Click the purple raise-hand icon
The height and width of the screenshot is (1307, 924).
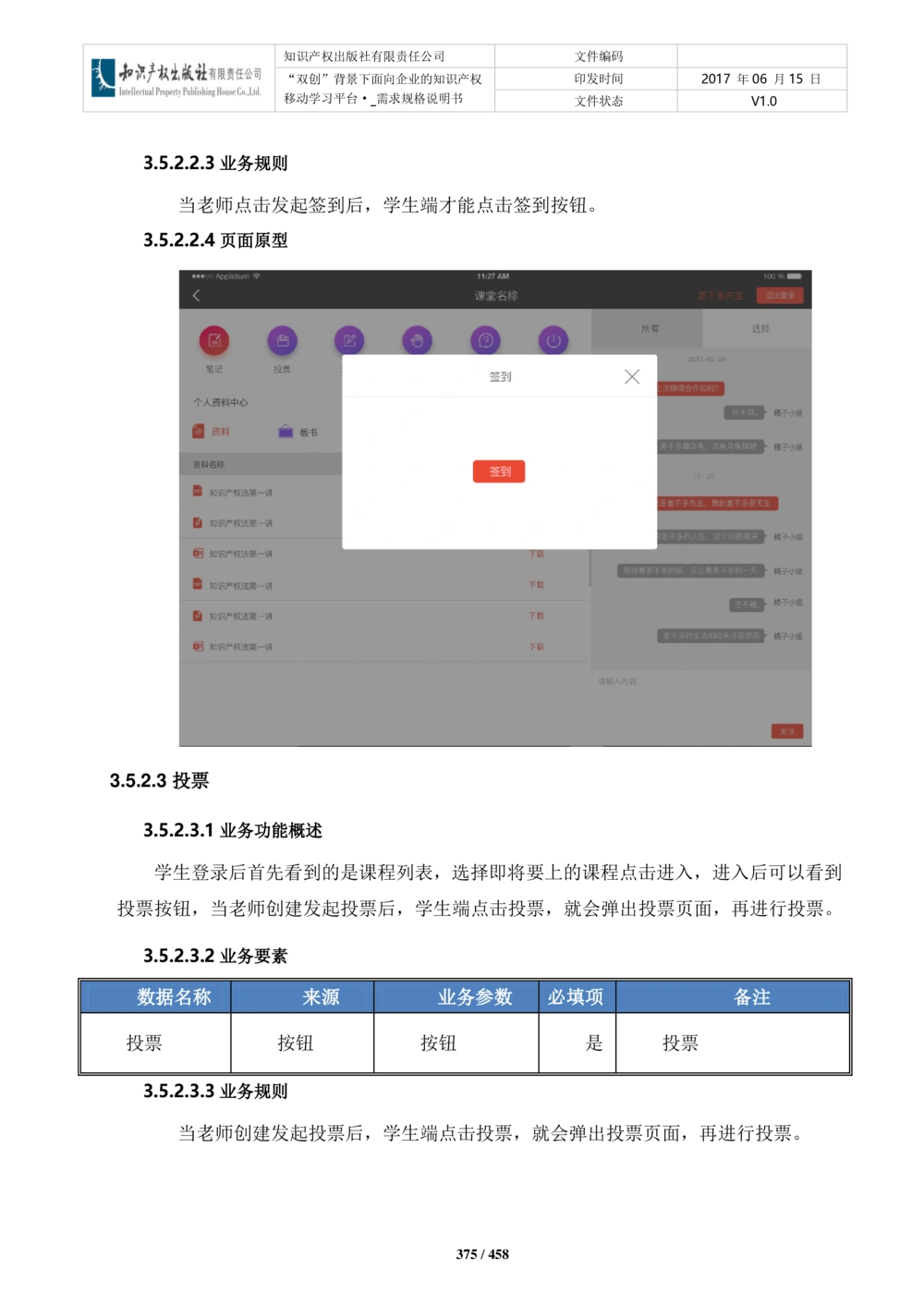click(x=417, y=340)
